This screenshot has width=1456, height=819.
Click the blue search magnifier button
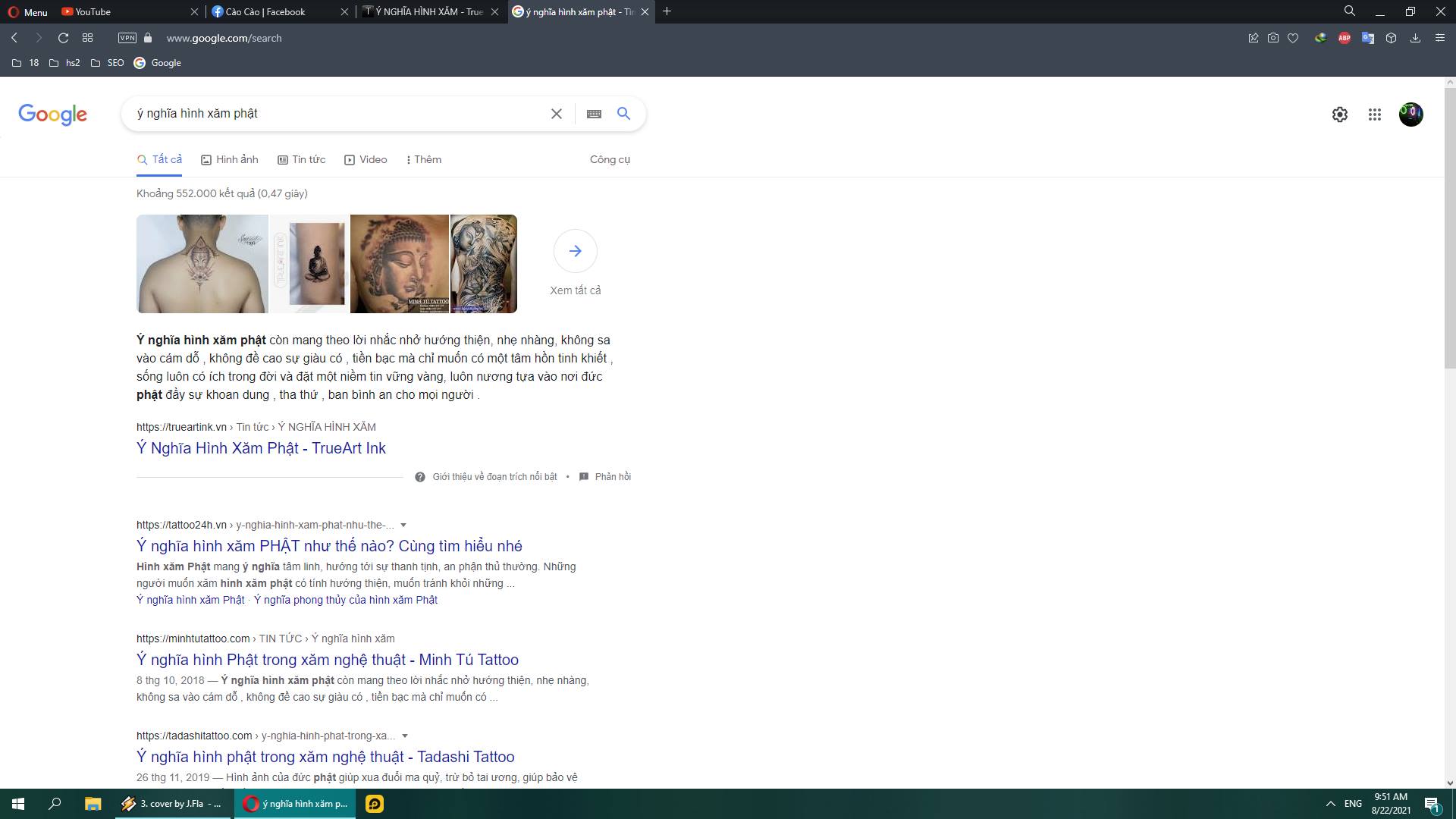[623, 114]
